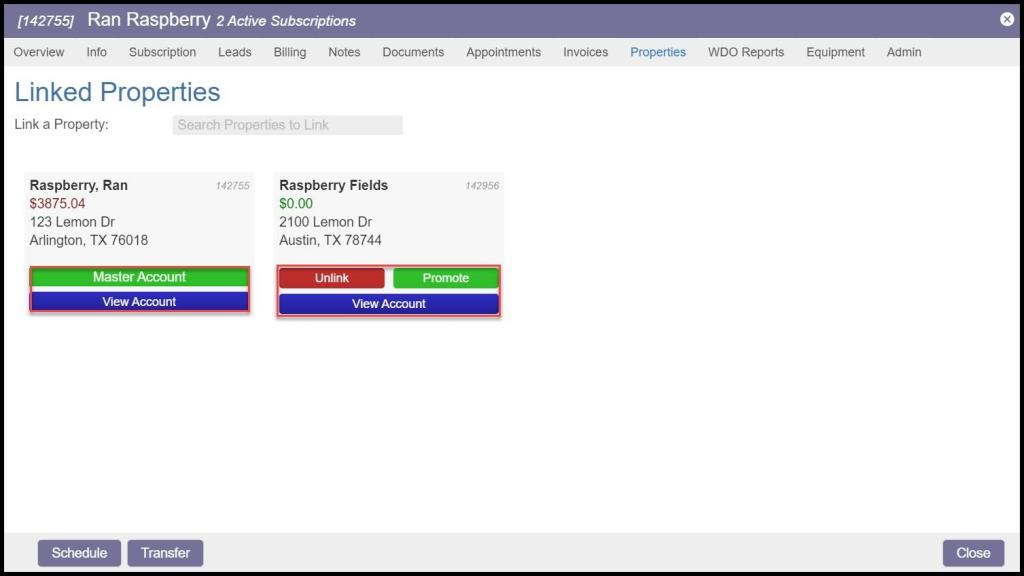Click the Schedule button
This screenshot has width=1024, height=576.
[x=79, y=553]
